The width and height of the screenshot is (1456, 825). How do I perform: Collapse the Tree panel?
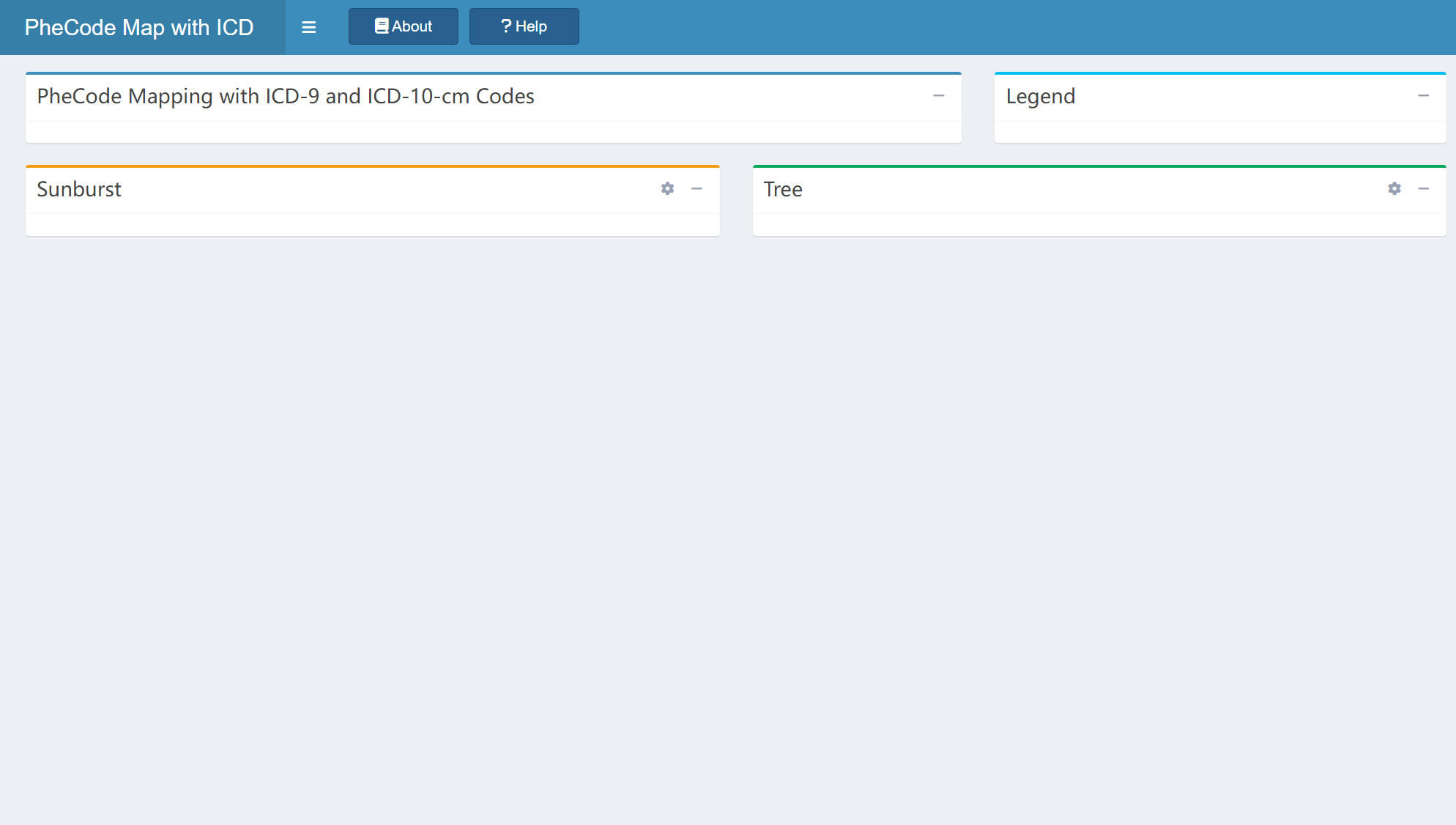coord(1423,189)
